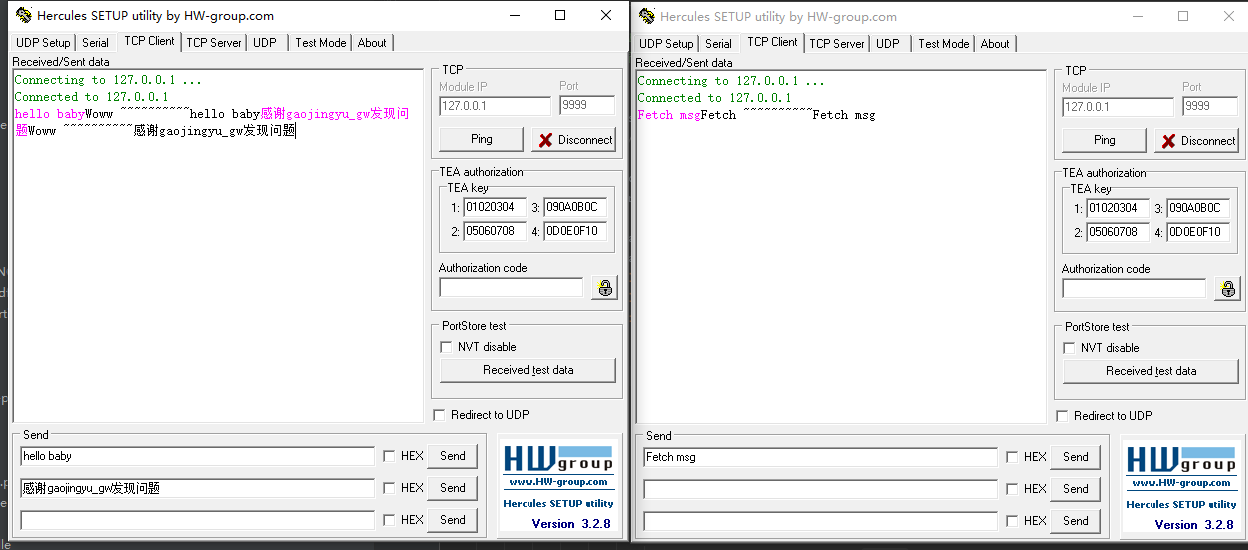Click Authorization code field in left window

point(510,288)
